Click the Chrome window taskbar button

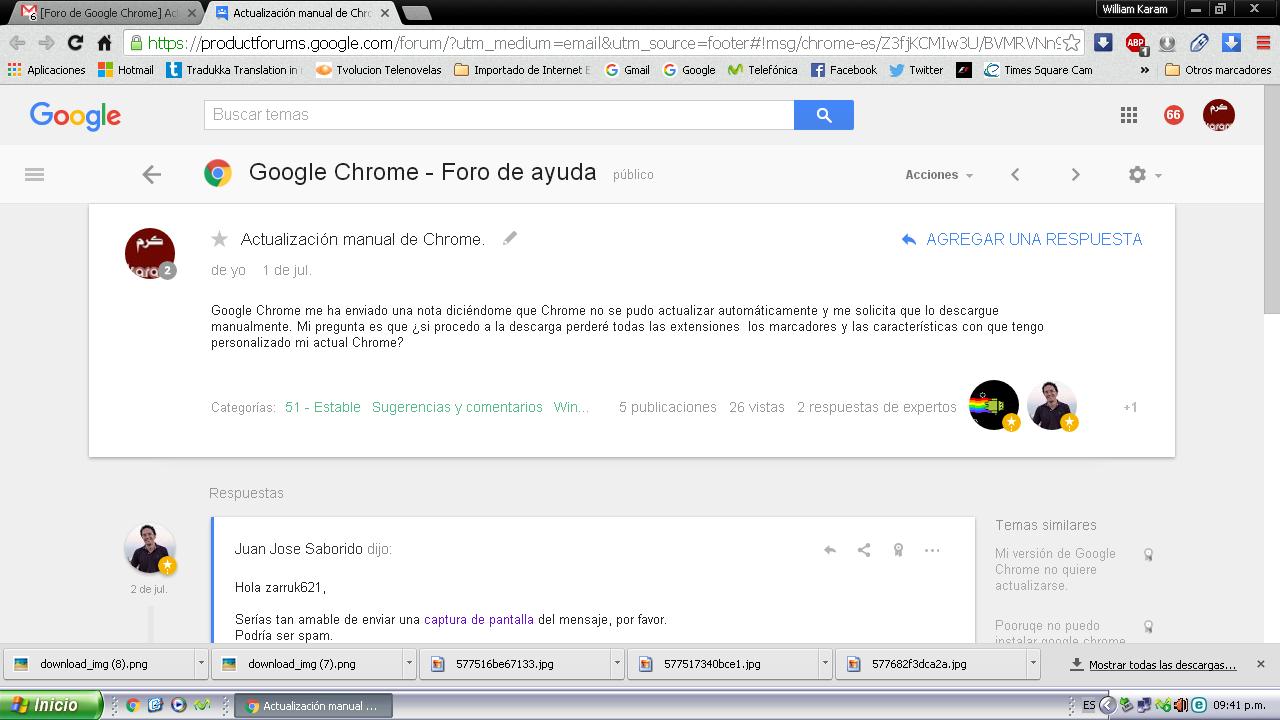tap(313, 706)
